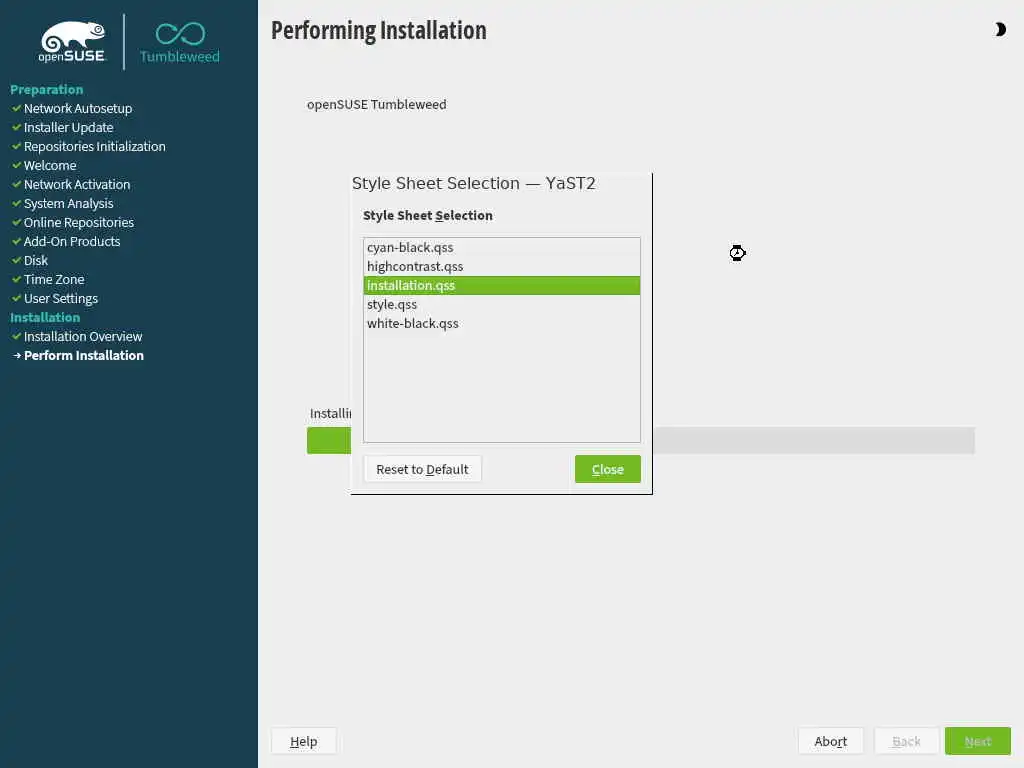1024x768 pixels.
Task: Select highcontrast.qss style sheet
Action: (x=502, y=266)
